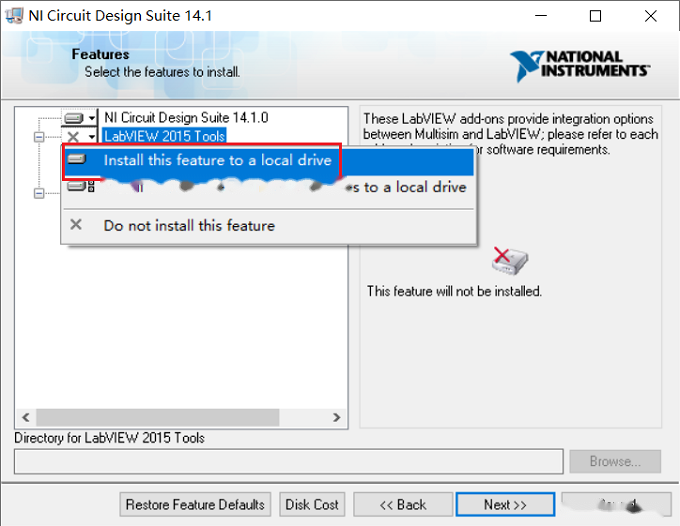Click the National Instruments logo

point(579,65)
